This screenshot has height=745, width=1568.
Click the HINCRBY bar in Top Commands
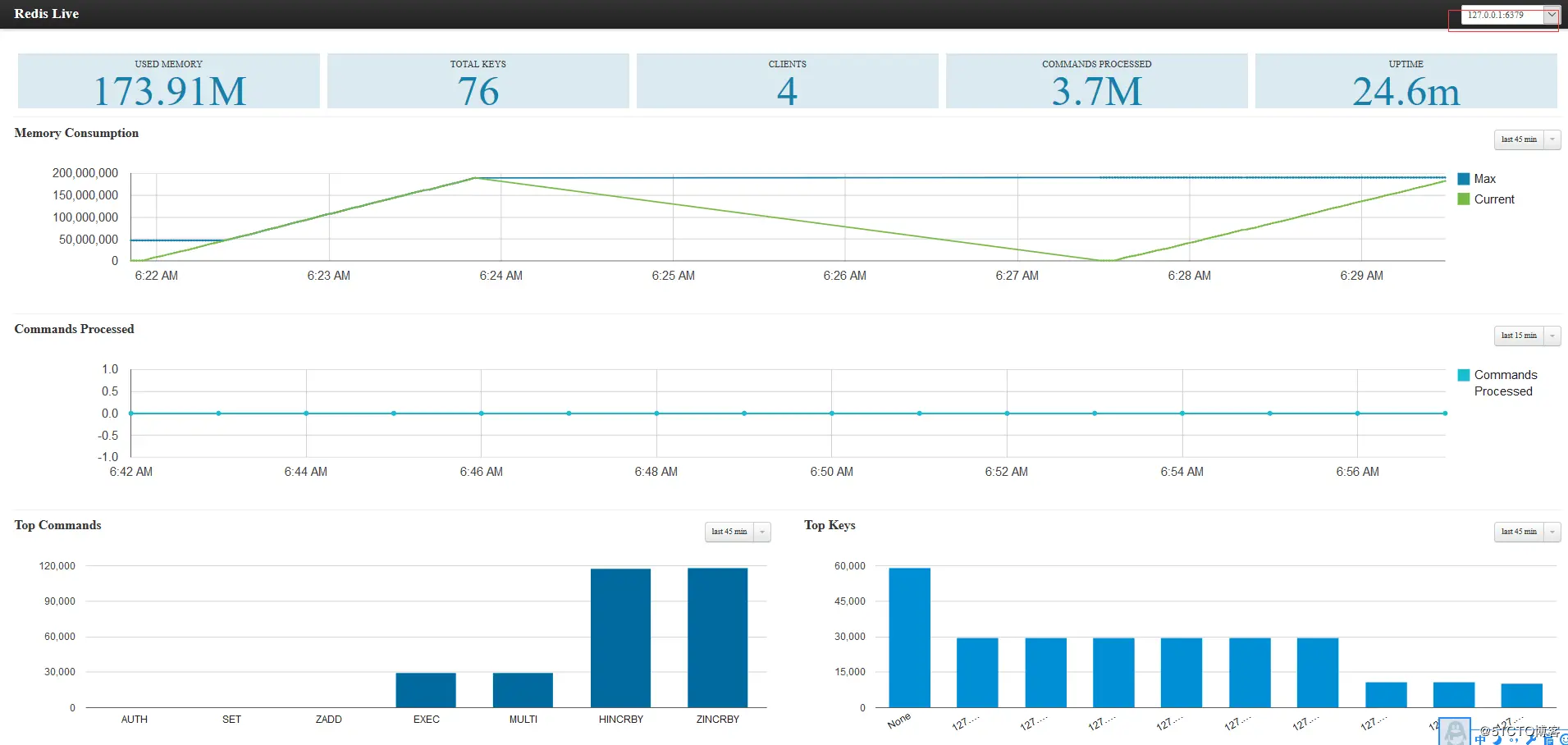[x=620, y=638]
